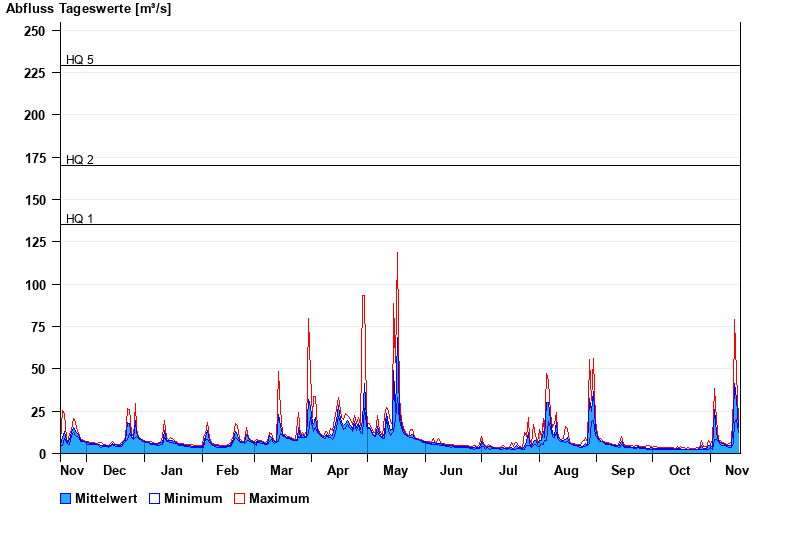
Task: Click the 250 value on the y-axis
Action: click(x=36, y=31)
